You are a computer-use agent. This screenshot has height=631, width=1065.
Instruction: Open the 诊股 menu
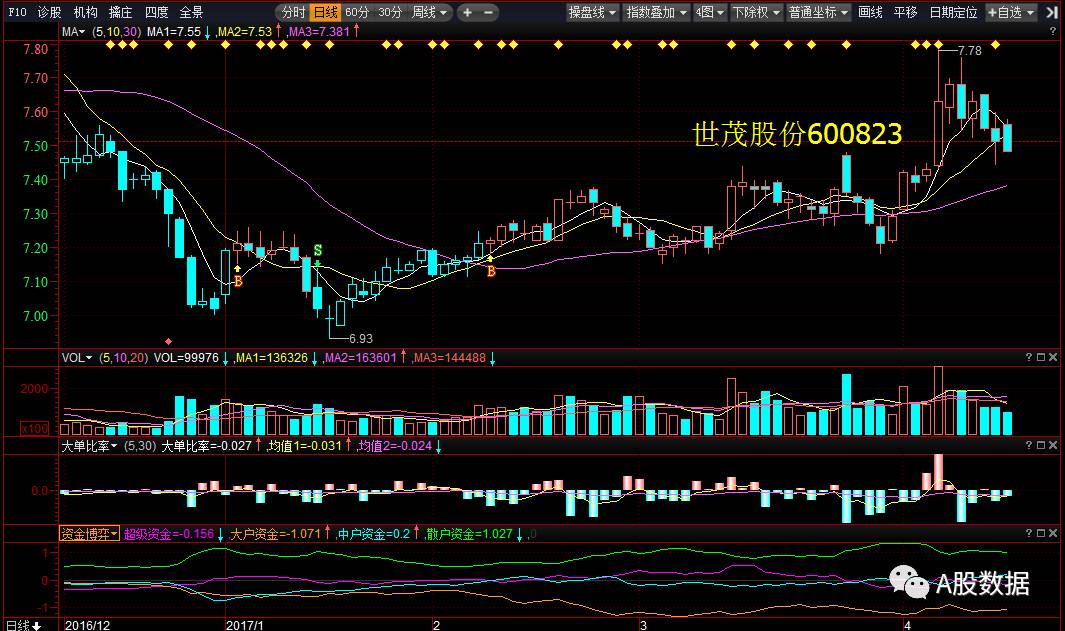point(50,12)
